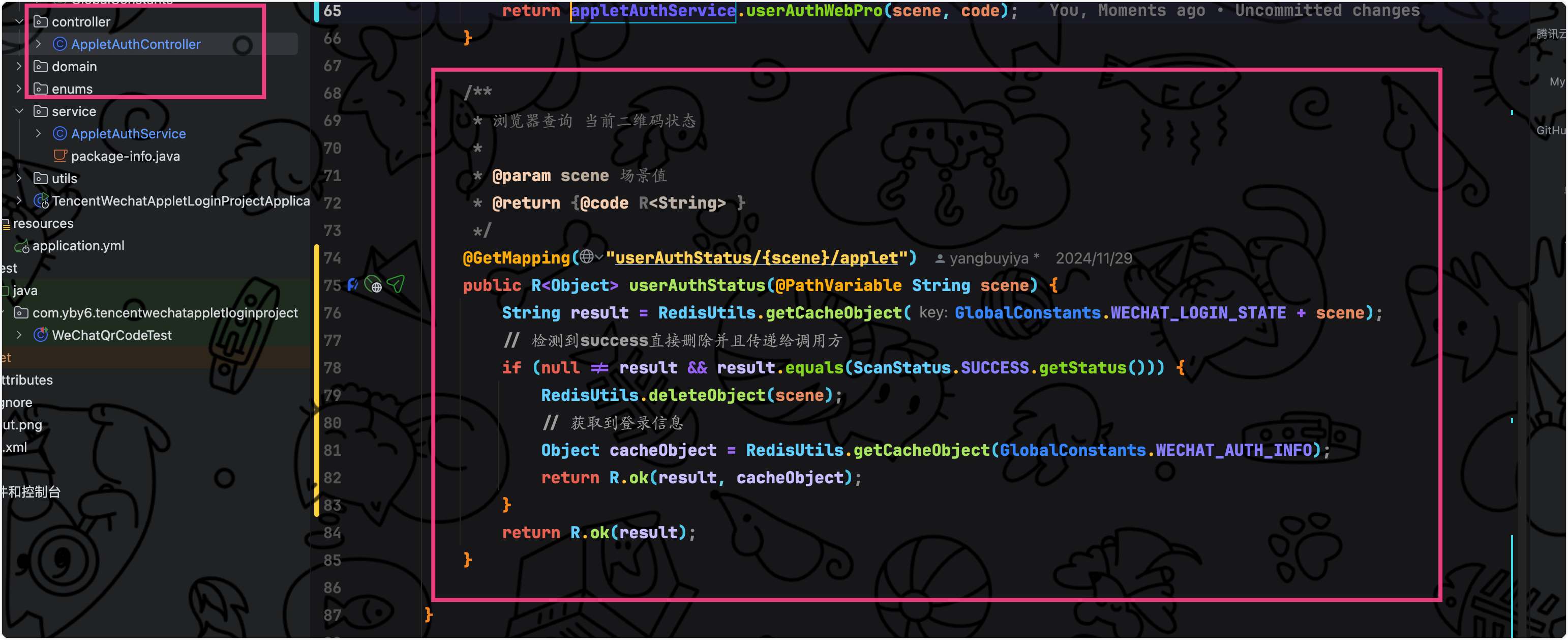This screenshot has width=1568, height=640.
Task: Click the blue Apifox gutter icon on line 75
Action: [x=352, y=284]
